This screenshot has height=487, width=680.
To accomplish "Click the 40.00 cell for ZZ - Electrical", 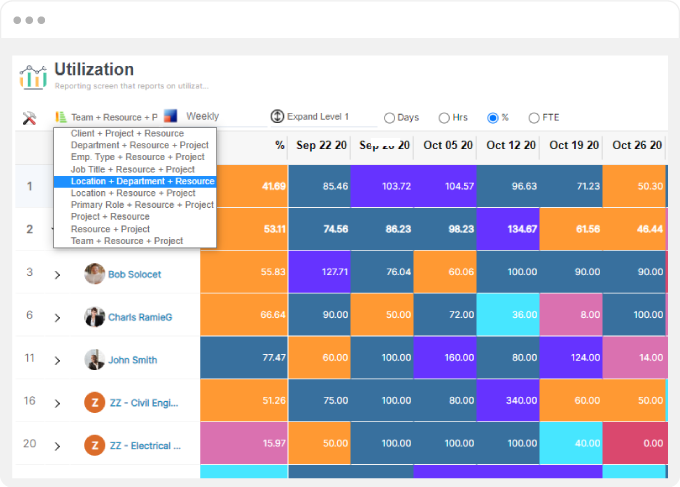I will pos(571,444).
